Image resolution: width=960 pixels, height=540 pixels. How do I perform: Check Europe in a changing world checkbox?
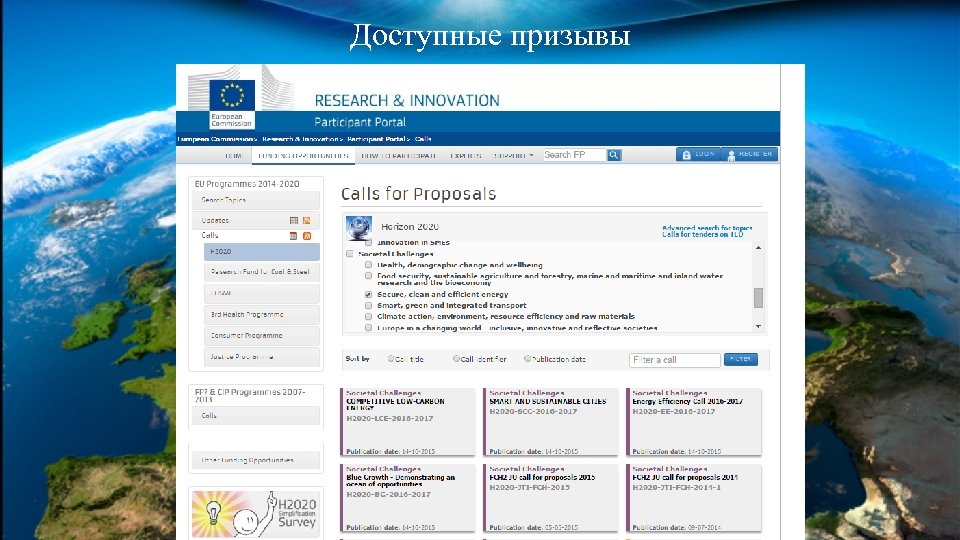369,328
